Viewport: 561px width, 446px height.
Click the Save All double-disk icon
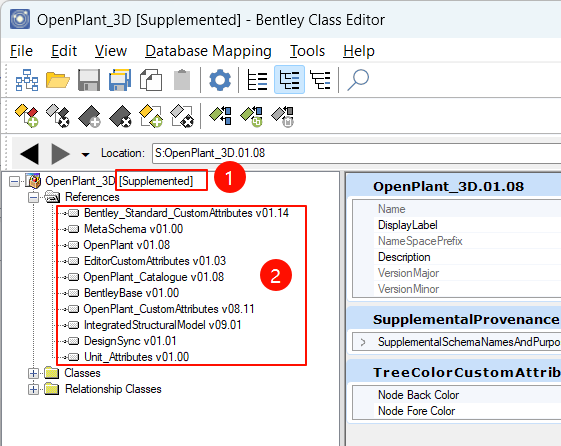(120, 80)
